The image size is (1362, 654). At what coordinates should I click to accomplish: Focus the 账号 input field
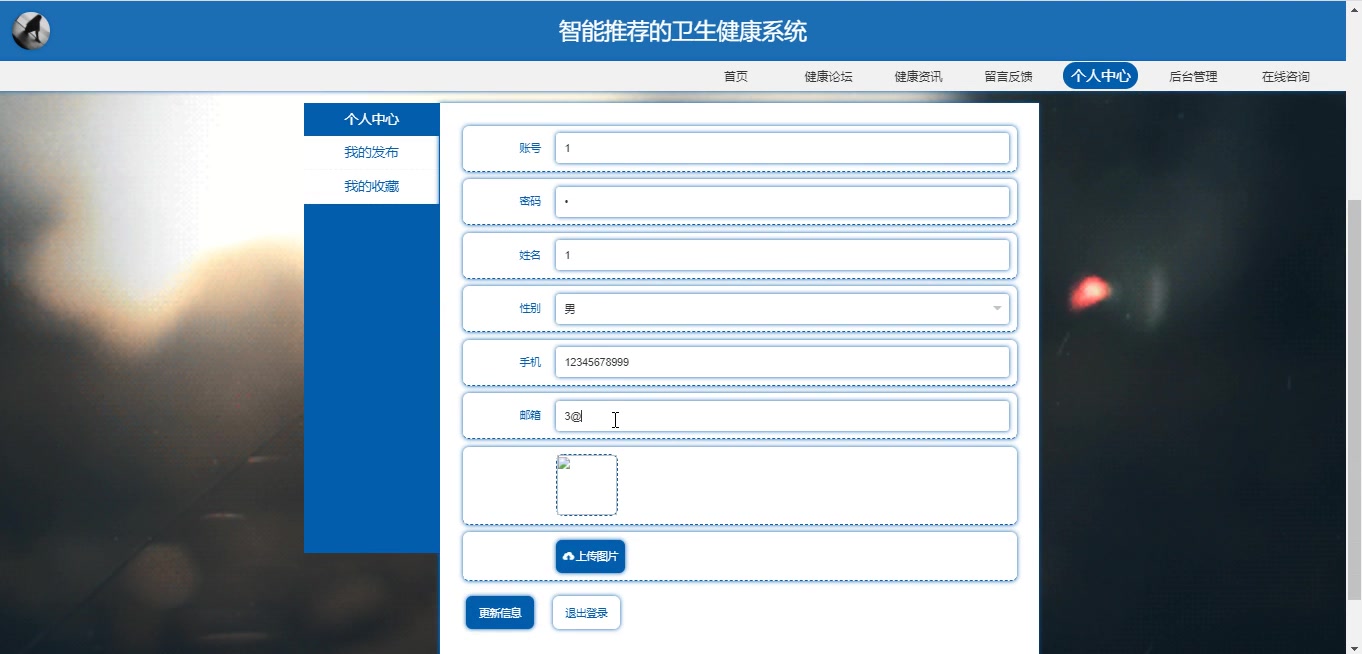click(782, 148)
